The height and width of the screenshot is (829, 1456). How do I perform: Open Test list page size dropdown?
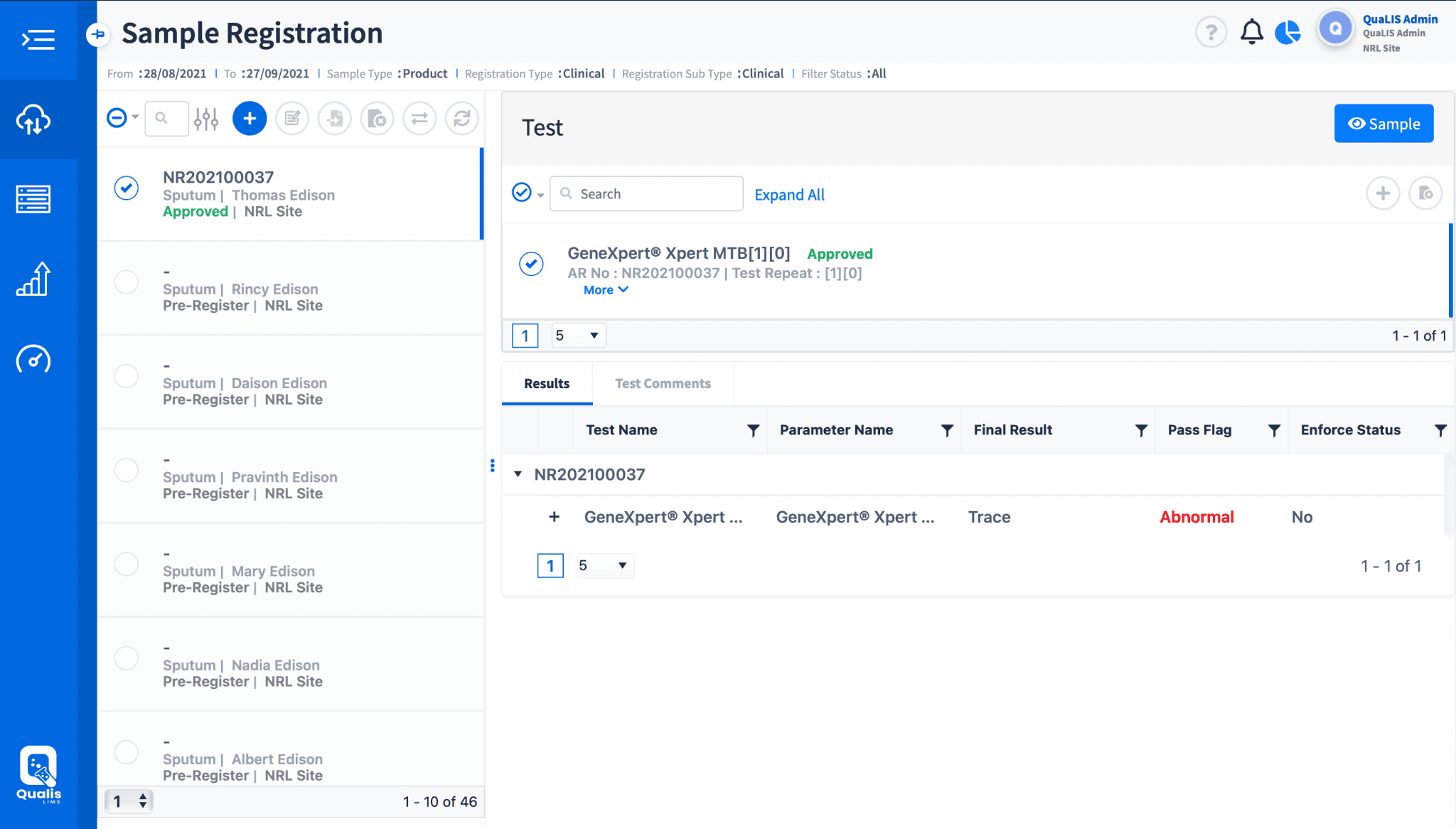(x=578, y=336)
